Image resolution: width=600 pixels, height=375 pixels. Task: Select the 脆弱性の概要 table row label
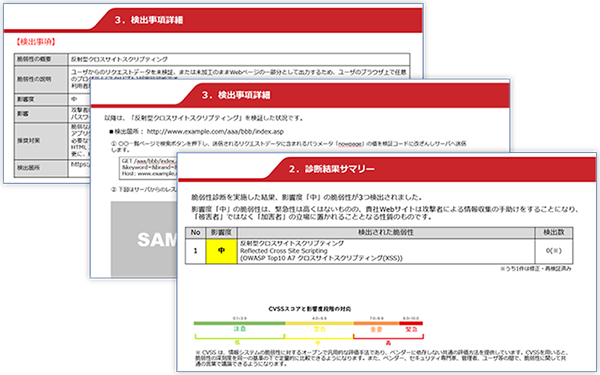[x=41, y=59]
